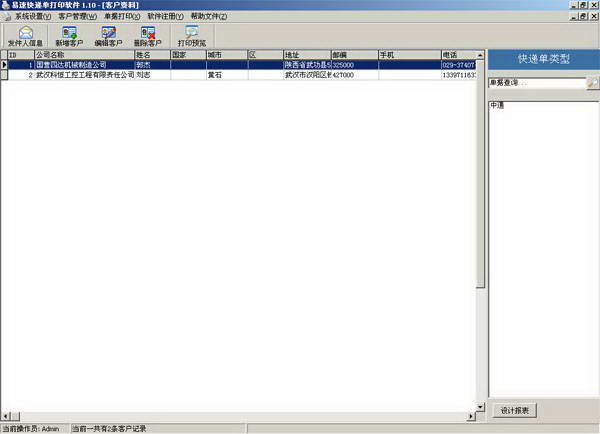Image resolution: width=600 pixels, height=434 pixels.
Task: Open 打印预览 print preview icon
Action: (192, 37)
